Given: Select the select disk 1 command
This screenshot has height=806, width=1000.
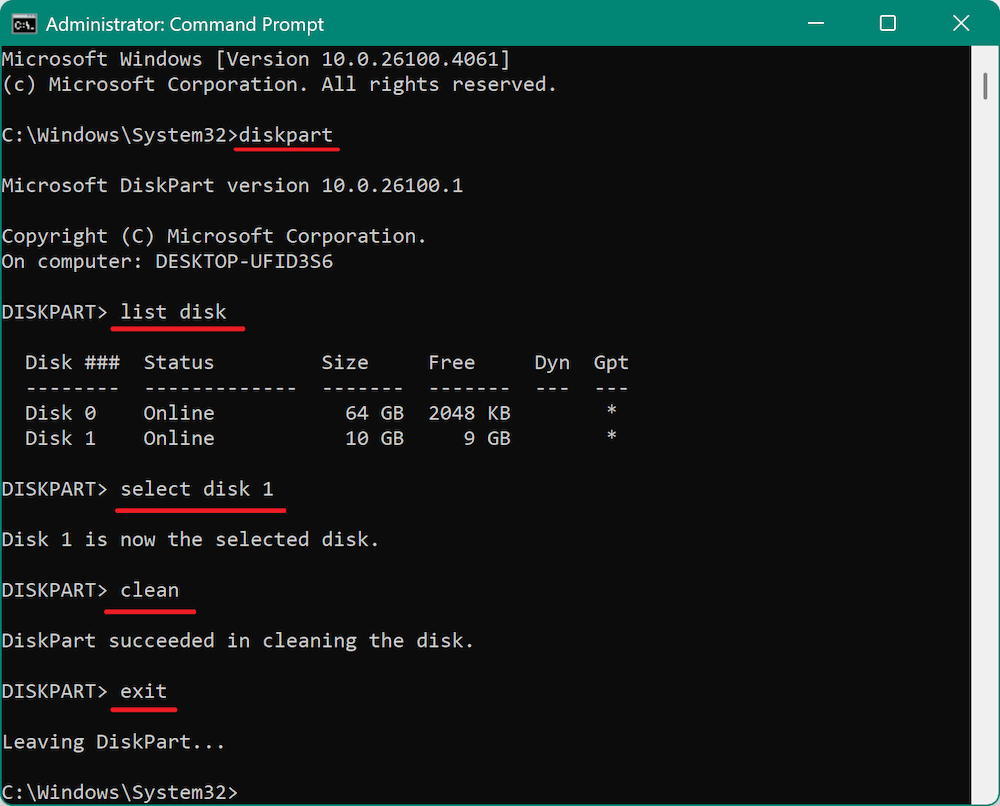Looking at the screenshot, I should [200, 488].
